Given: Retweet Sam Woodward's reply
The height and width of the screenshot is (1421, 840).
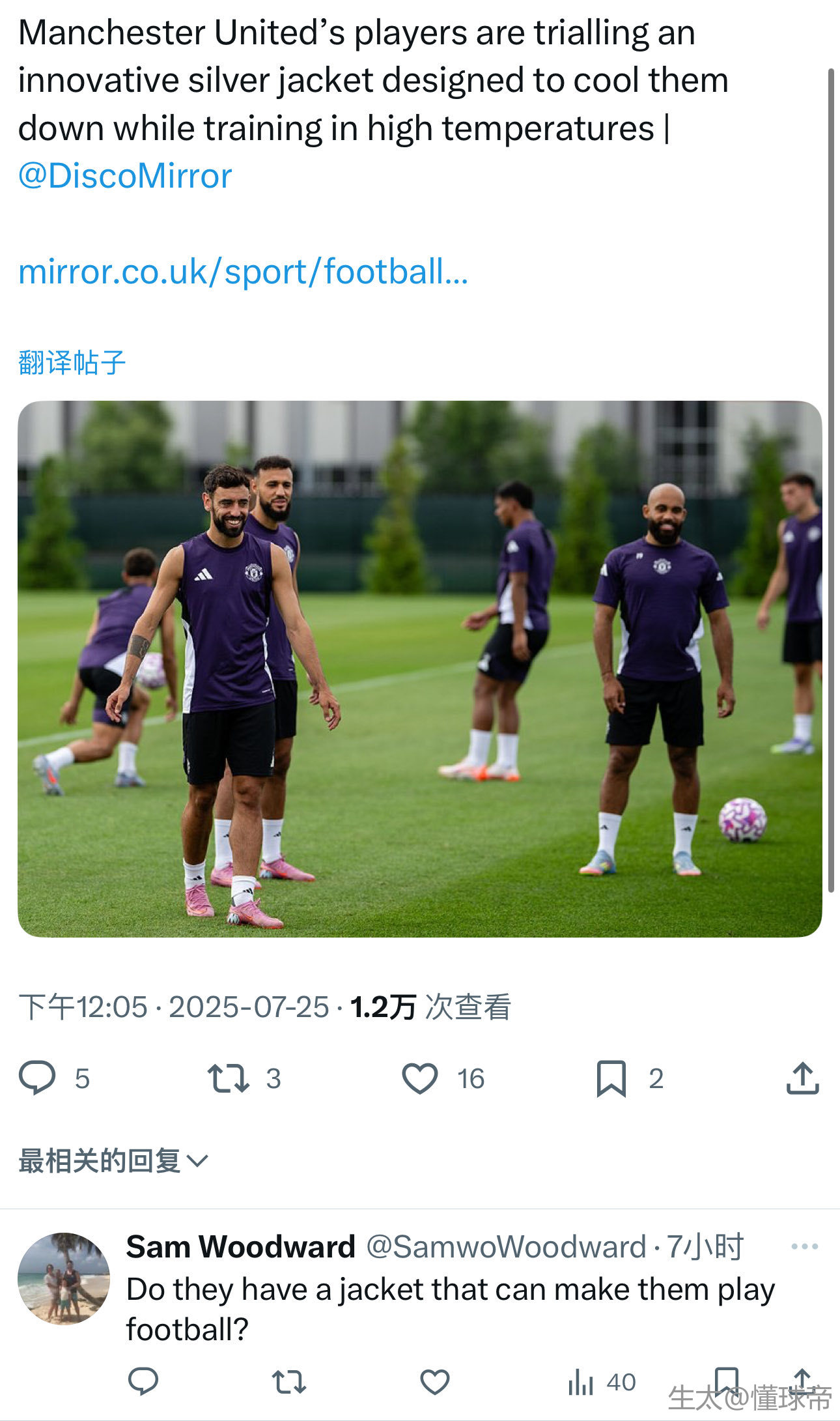Looking at the screenshot, I should [x=288, y=1381].
